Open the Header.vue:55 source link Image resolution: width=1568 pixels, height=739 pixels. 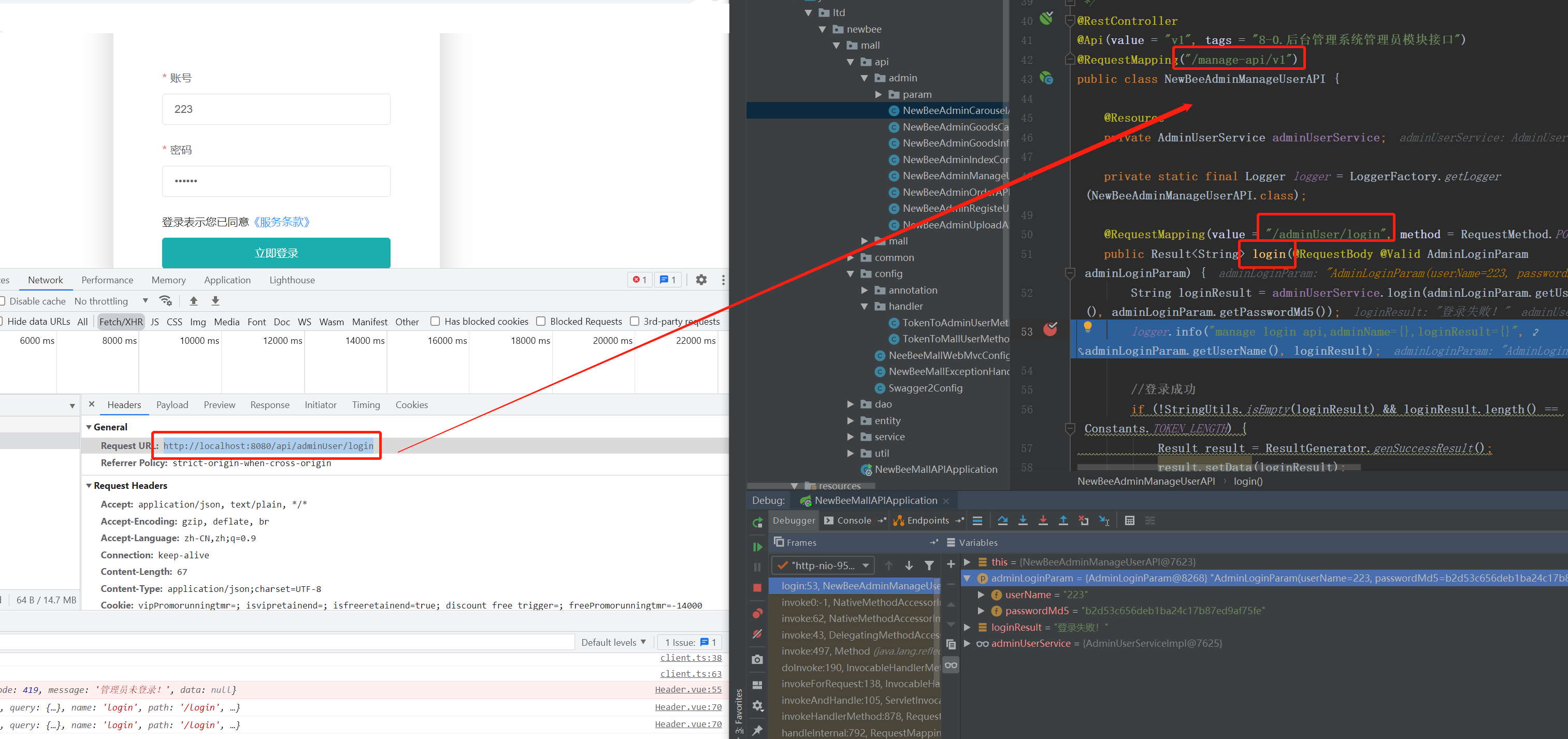pyautogui.click(x=688, y=689)
